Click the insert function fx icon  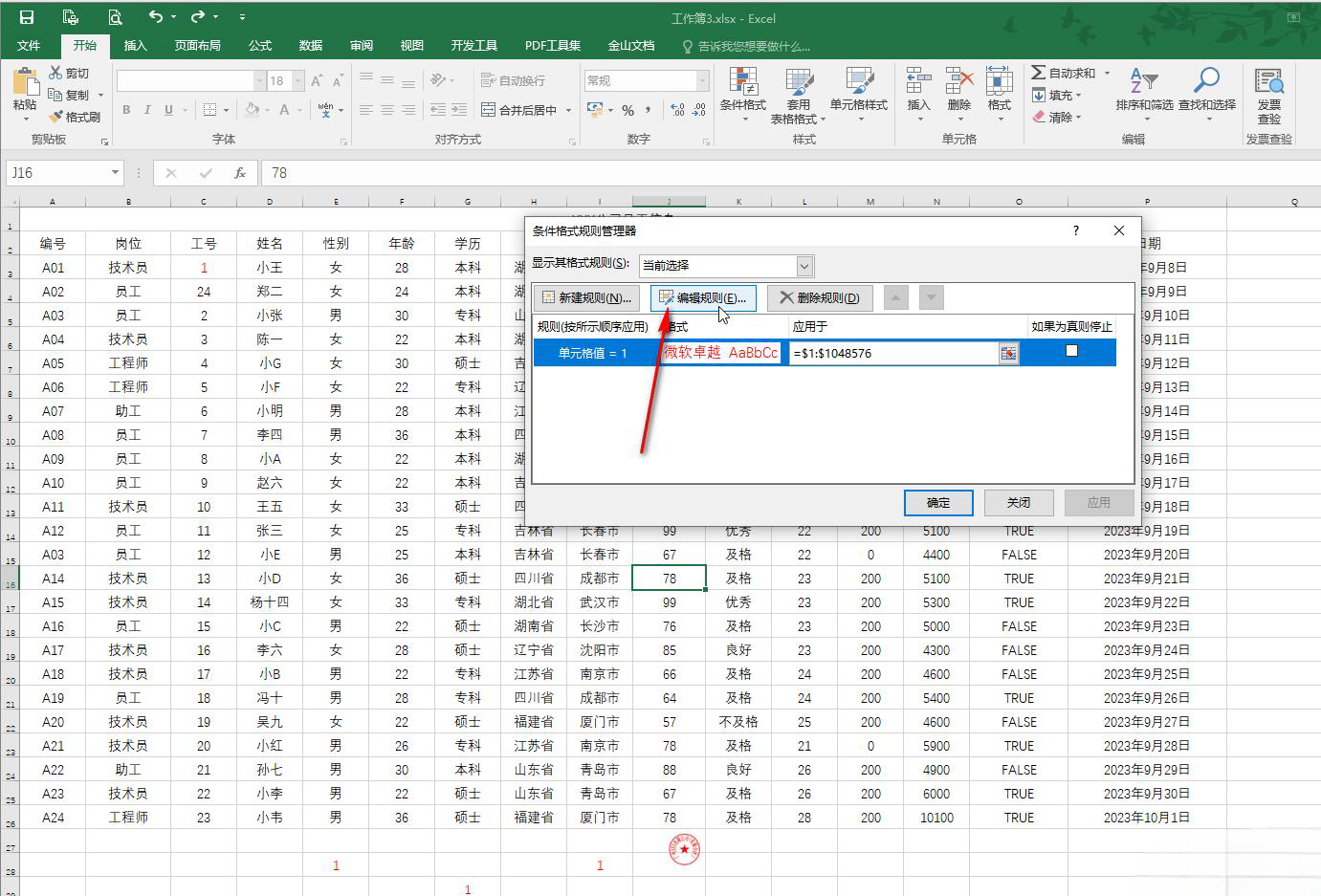pyautogui.click(x=239, y=173)
